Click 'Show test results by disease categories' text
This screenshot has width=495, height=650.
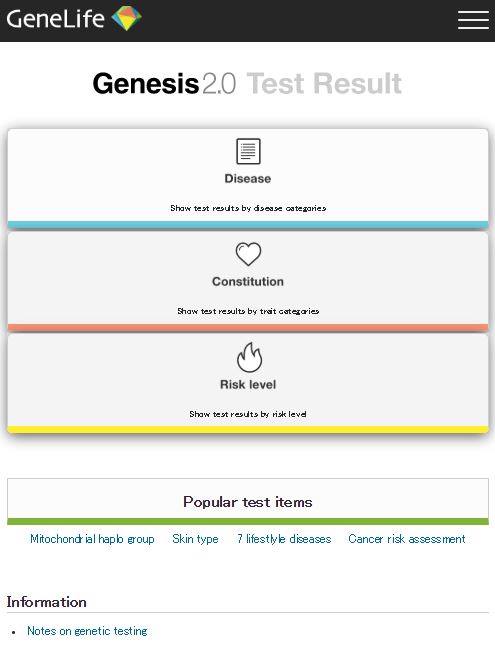[x=248, y=208]
